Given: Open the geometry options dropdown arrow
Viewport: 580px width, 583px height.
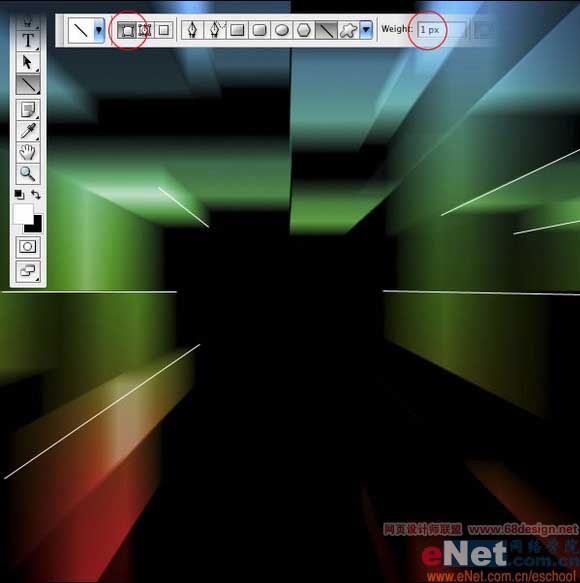Looking at the screenshot, I should tap(366, 30).
